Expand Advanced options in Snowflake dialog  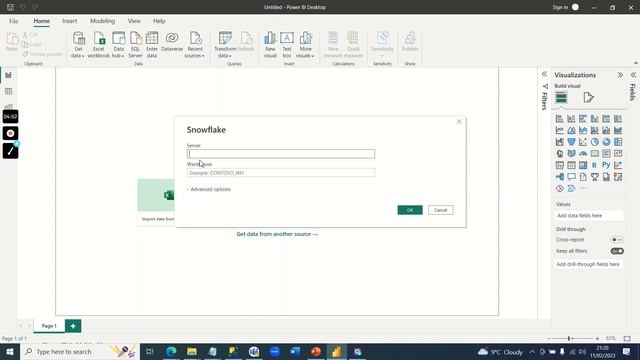tap(209, 189)
